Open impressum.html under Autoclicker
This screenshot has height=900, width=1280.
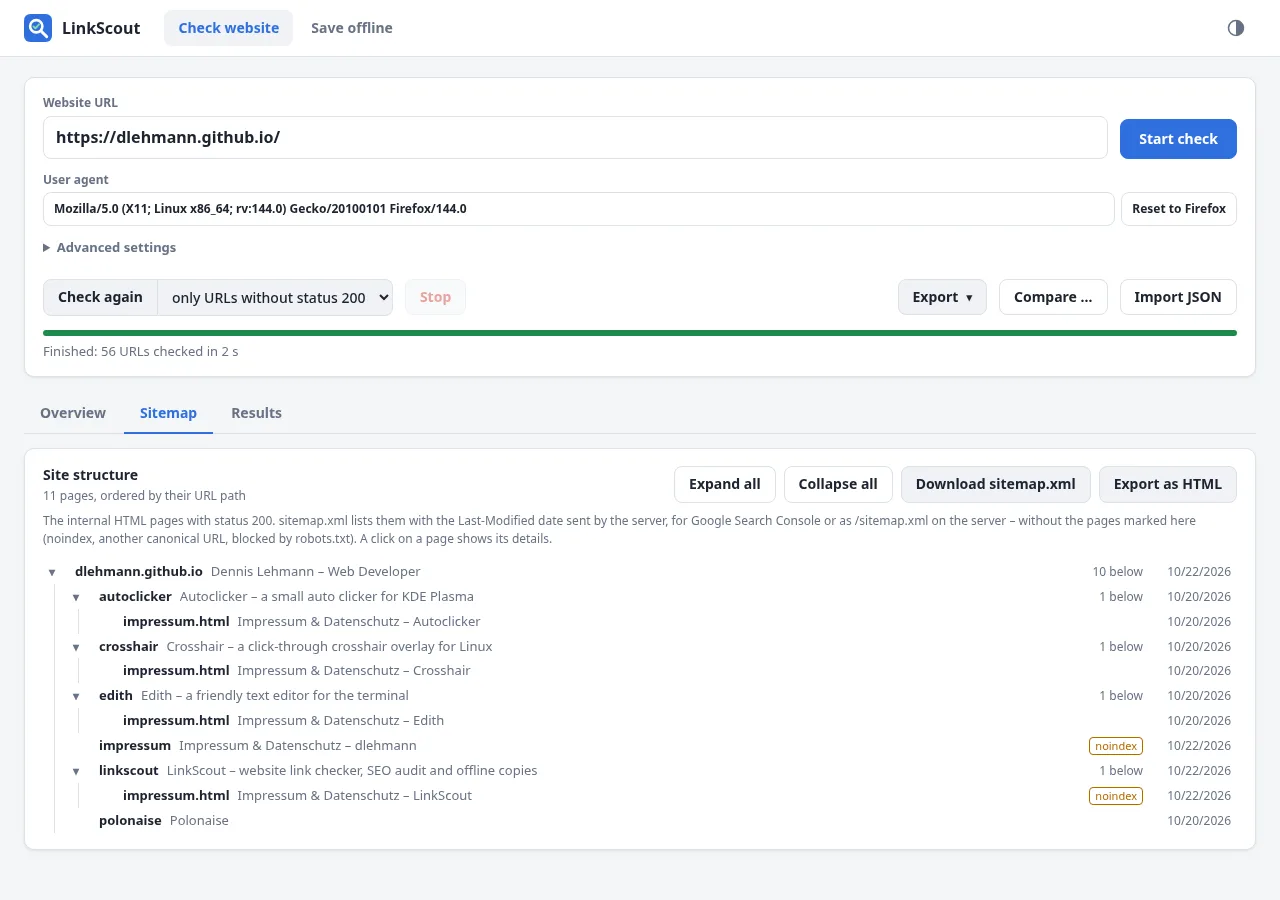[664, 621]
